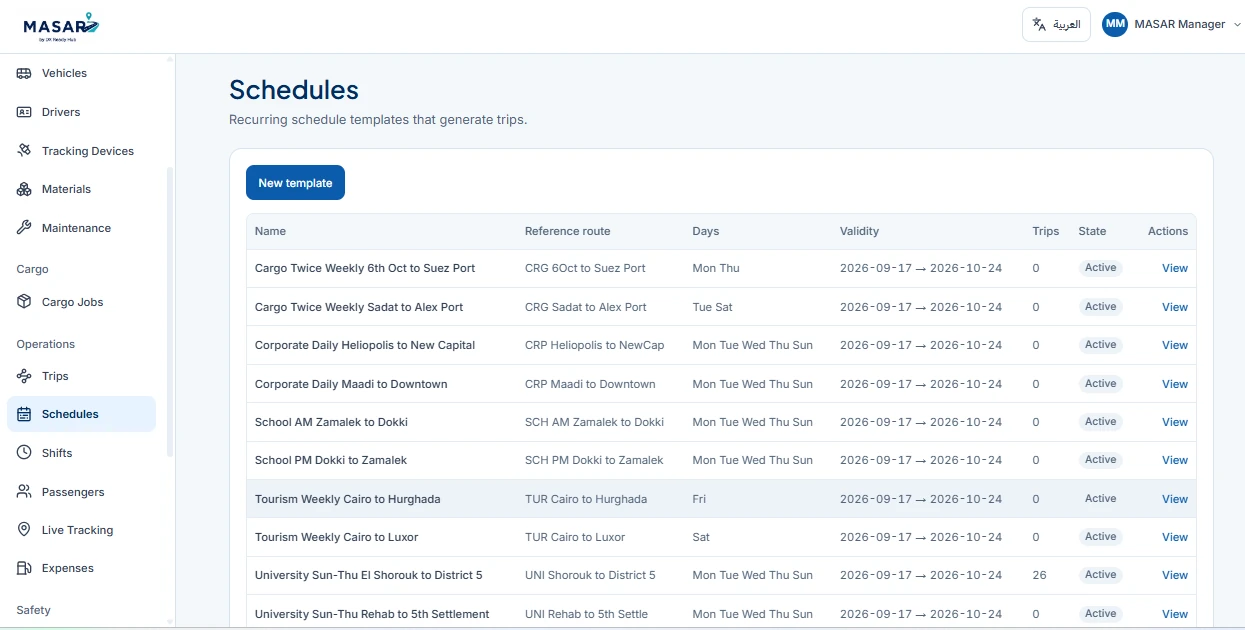Open Materials in the sidebar

click(x=81, y=189)
